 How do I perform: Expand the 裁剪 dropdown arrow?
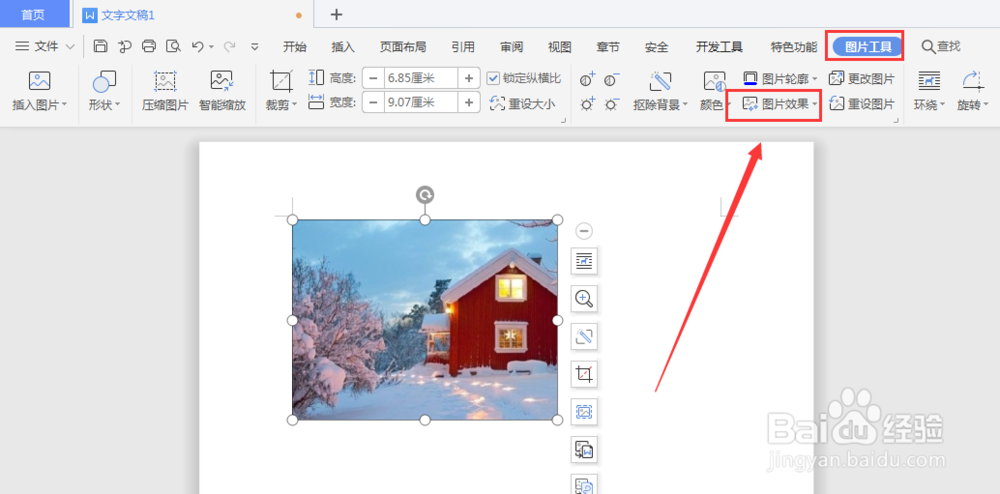point(295,104)
